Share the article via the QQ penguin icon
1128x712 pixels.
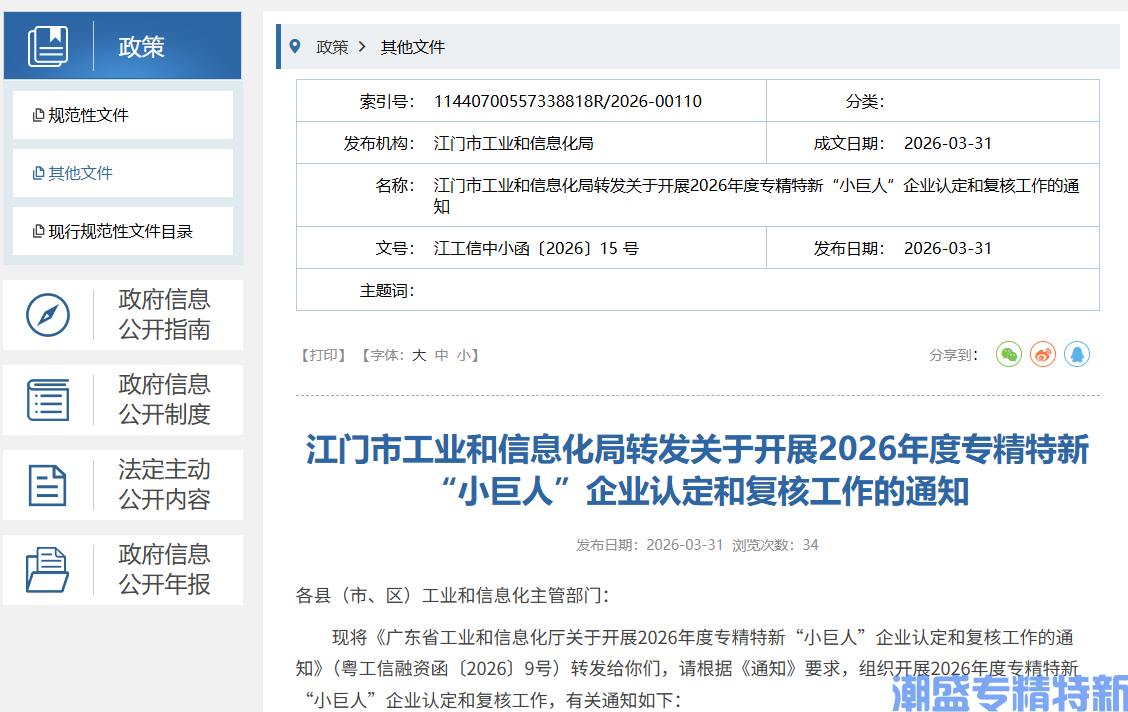pyautogui.click(x=1076, y=354)
